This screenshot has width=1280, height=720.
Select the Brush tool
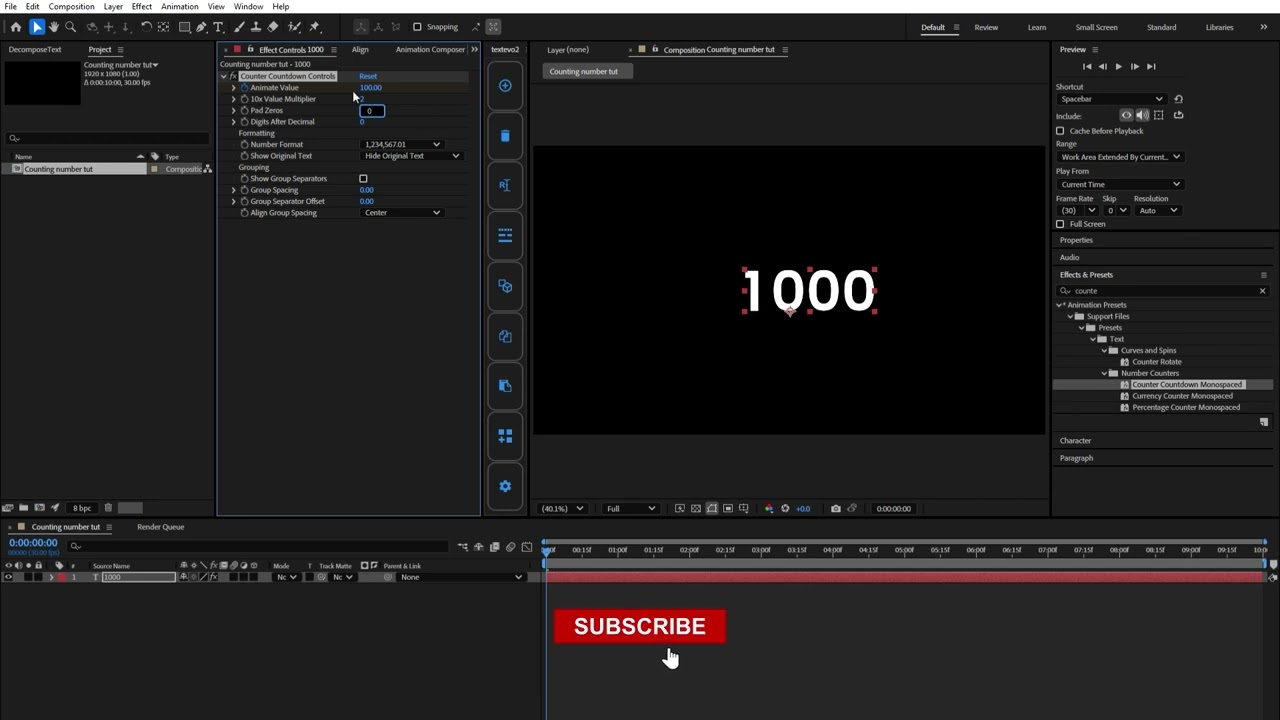pyautogui.click(x=240, y=27)
